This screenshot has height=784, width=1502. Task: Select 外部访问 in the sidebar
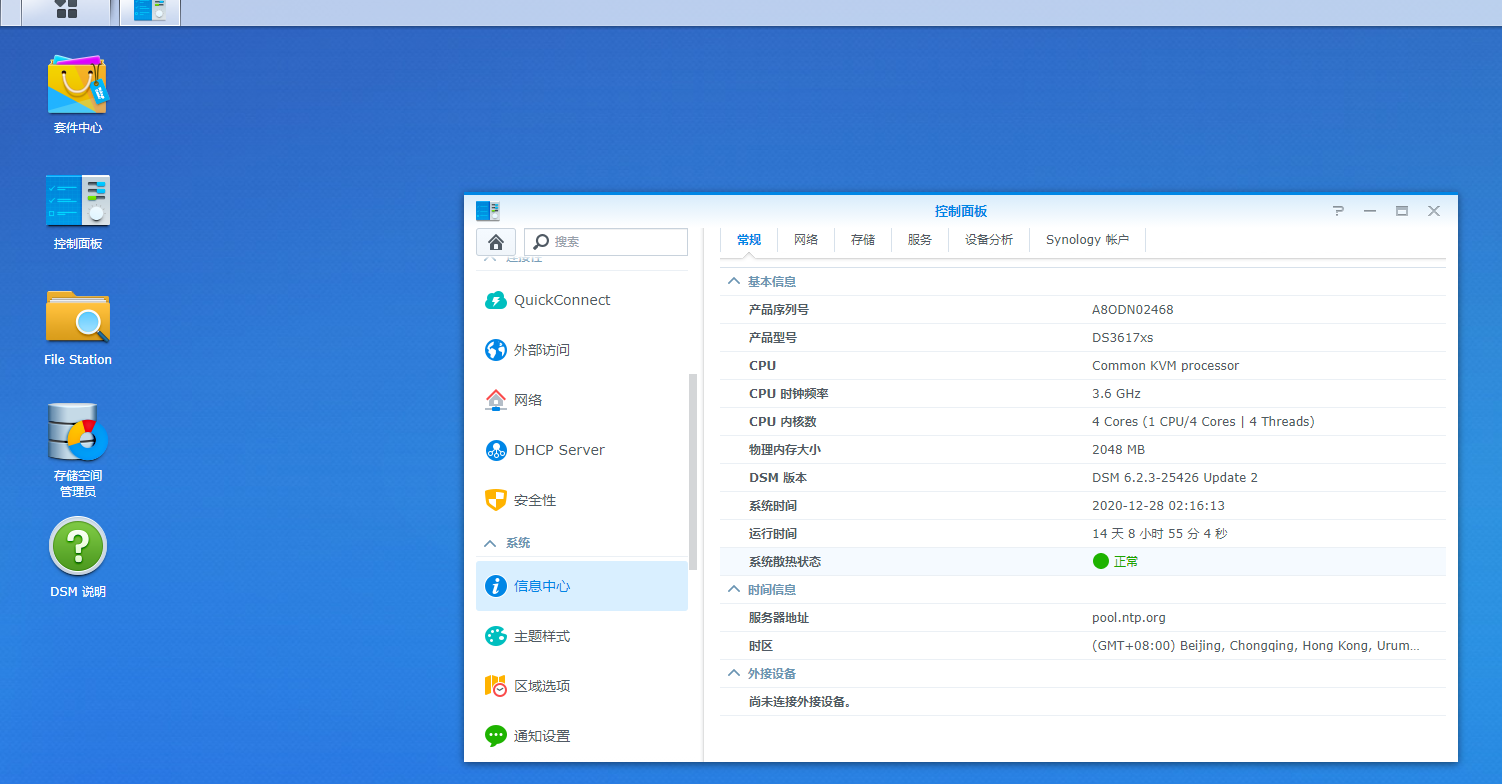(x=582, y=350)
